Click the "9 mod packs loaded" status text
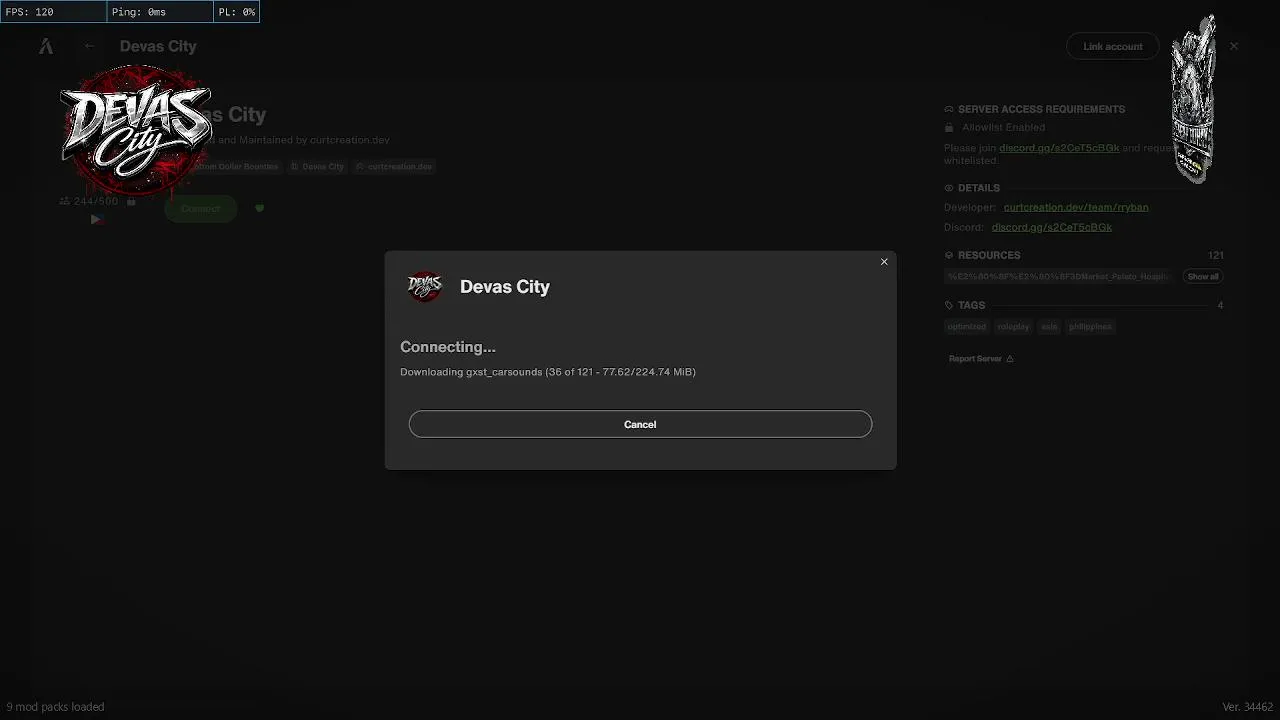Viewport: 1280px width, 720px height. [x=55, y=707]
